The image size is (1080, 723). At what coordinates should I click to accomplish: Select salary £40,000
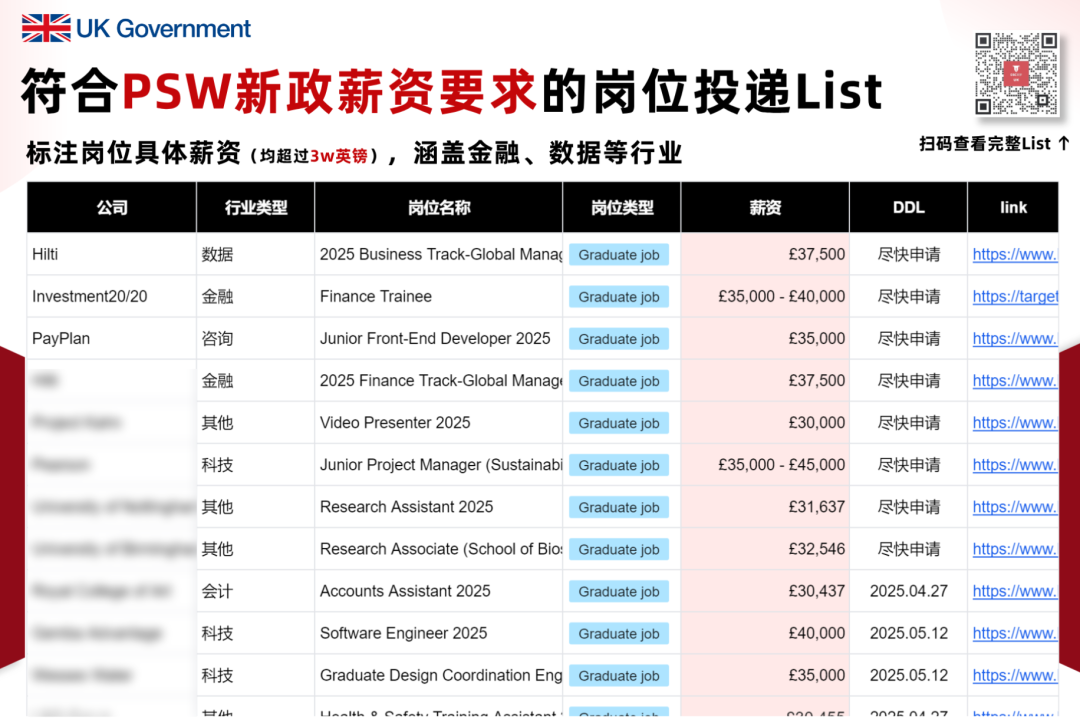[x=817, y=633]
